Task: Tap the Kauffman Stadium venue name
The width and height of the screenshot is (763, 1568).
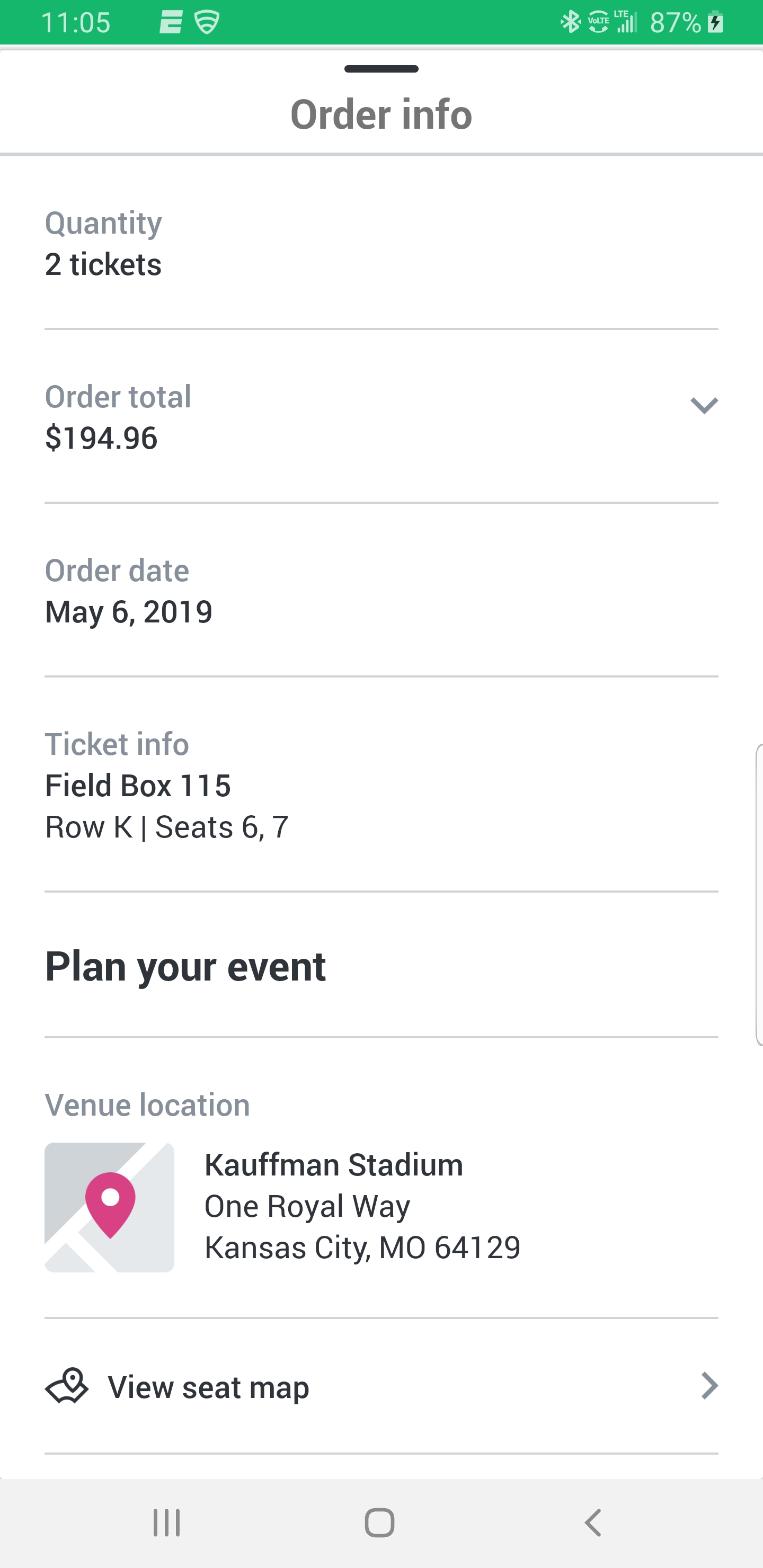Action: pos(333,1165)
